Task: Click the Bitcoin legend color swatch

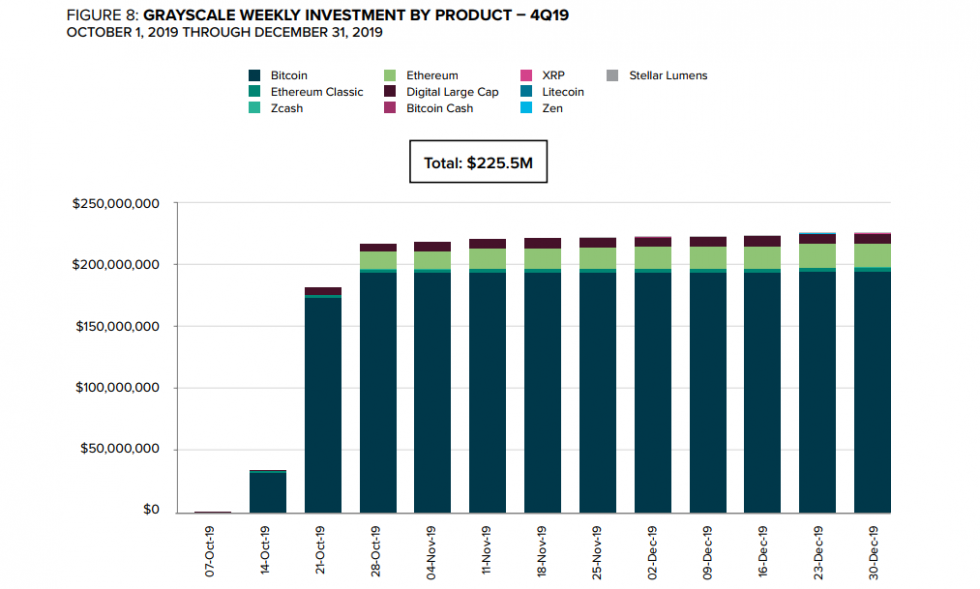Action: (255, 76)
